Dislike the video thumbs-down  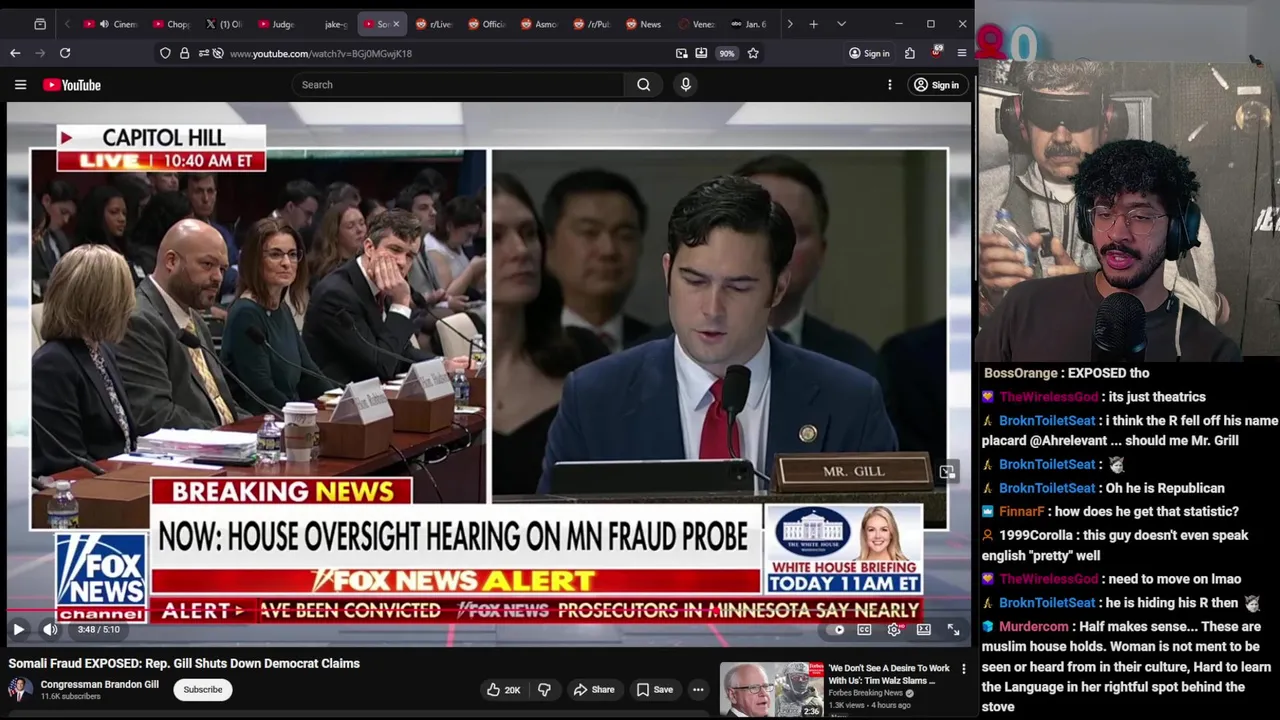click(x=544, y=689)
